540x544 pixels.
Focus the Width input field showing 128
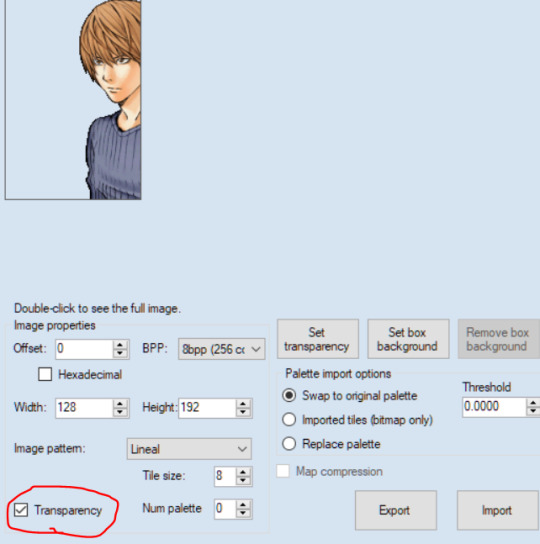pyautogui.click(x=84, y=408)
